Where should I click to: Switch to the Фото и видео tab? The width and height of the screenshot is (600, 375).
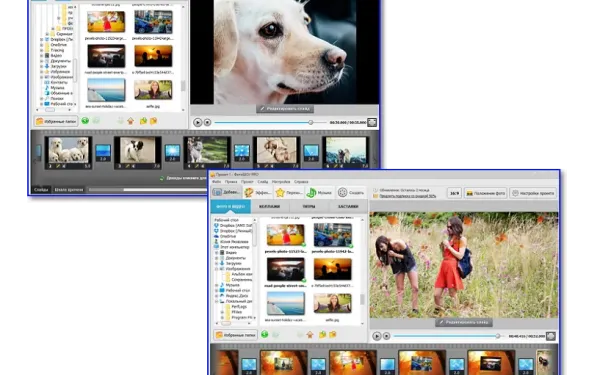(230, 206)
